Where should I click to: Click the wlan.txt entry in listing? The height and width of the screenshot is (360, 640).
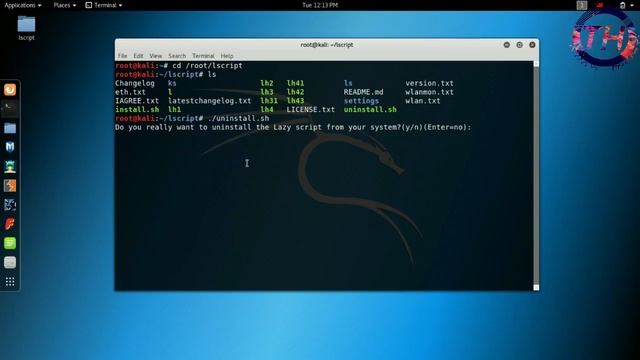(423, 101)
